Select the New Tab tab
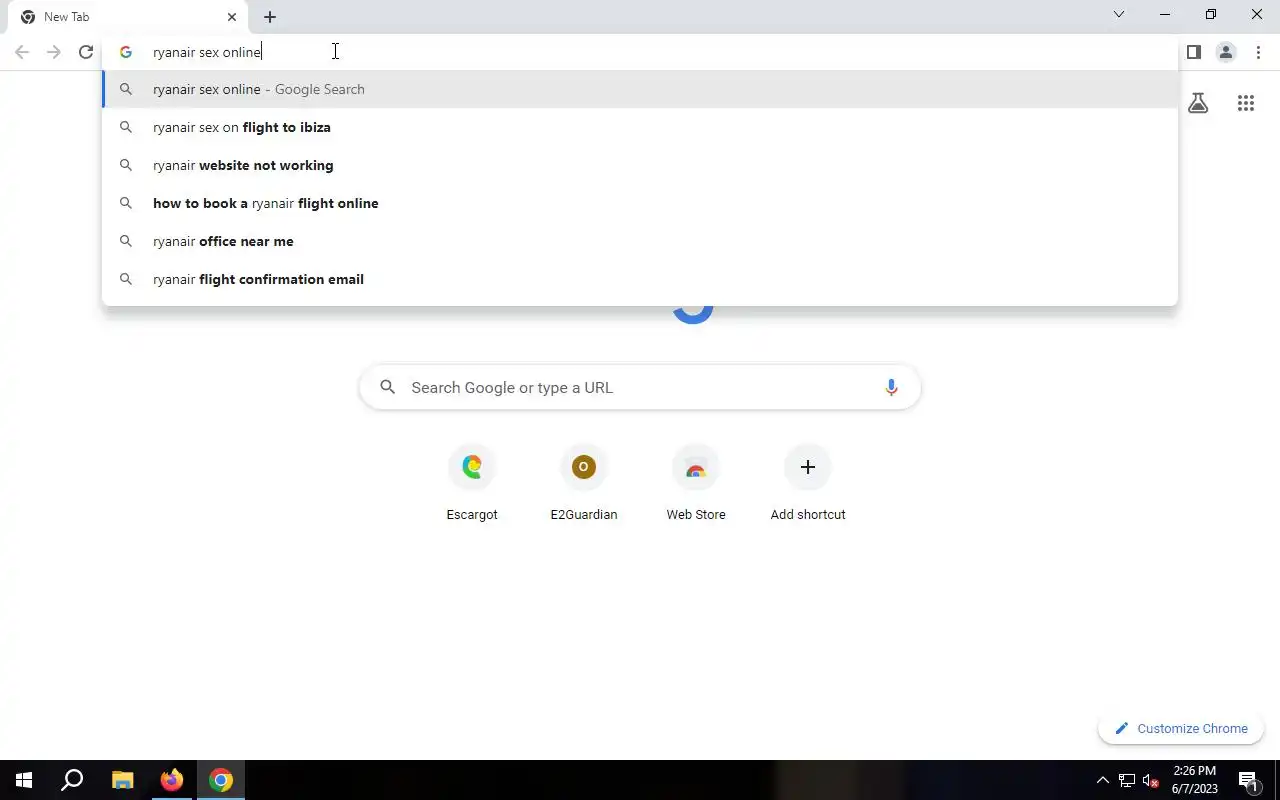 (x=130, y=17)
